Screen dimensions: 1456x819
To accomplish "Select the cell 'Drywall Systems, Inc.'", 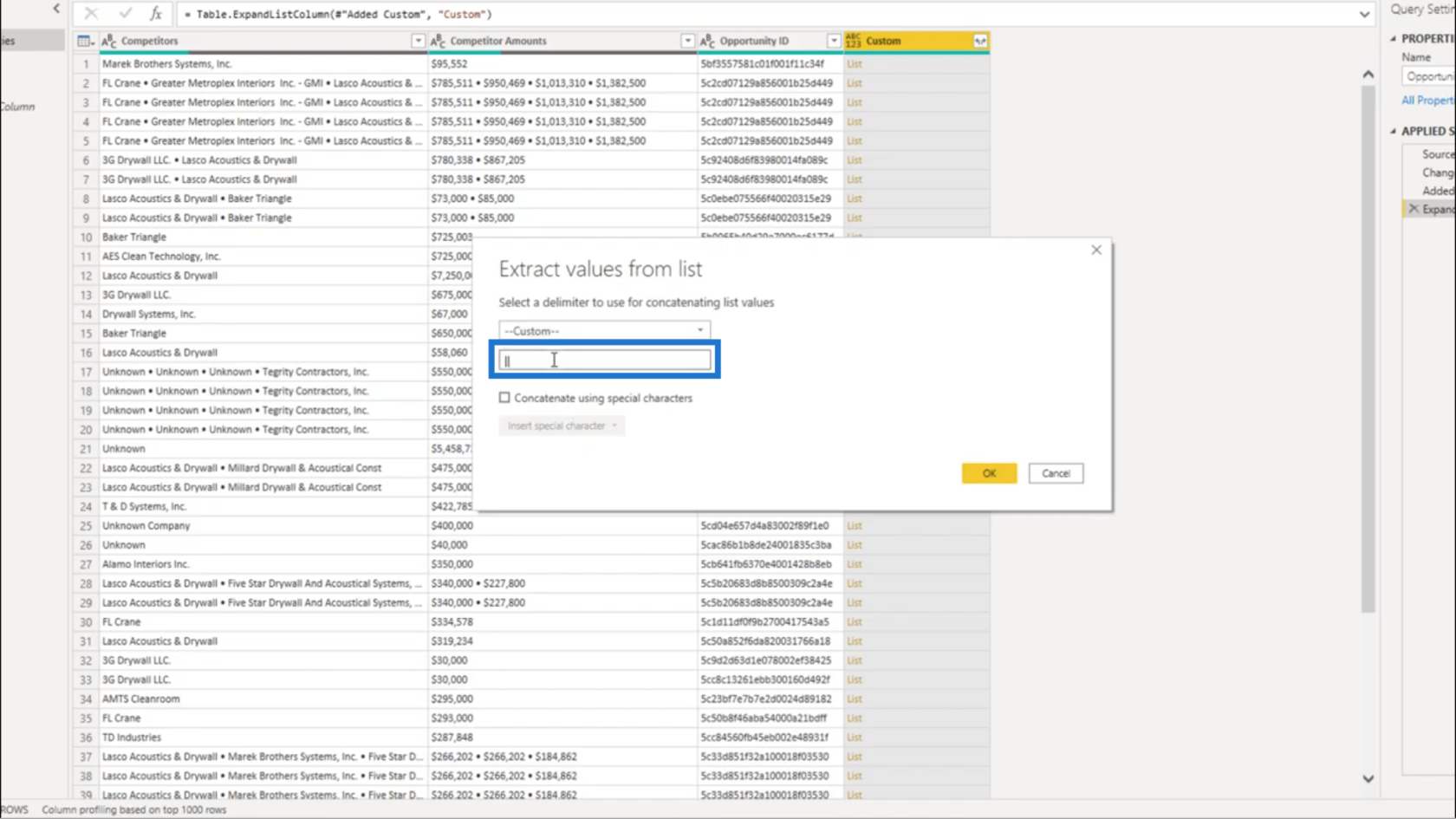I will click(x=263, y=314).
